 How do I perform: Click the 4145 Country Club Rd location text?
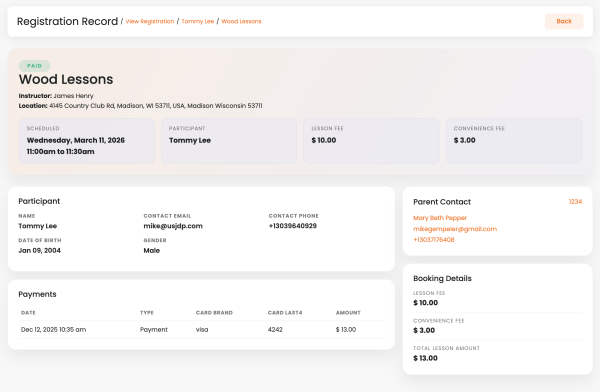pos(156,106)
